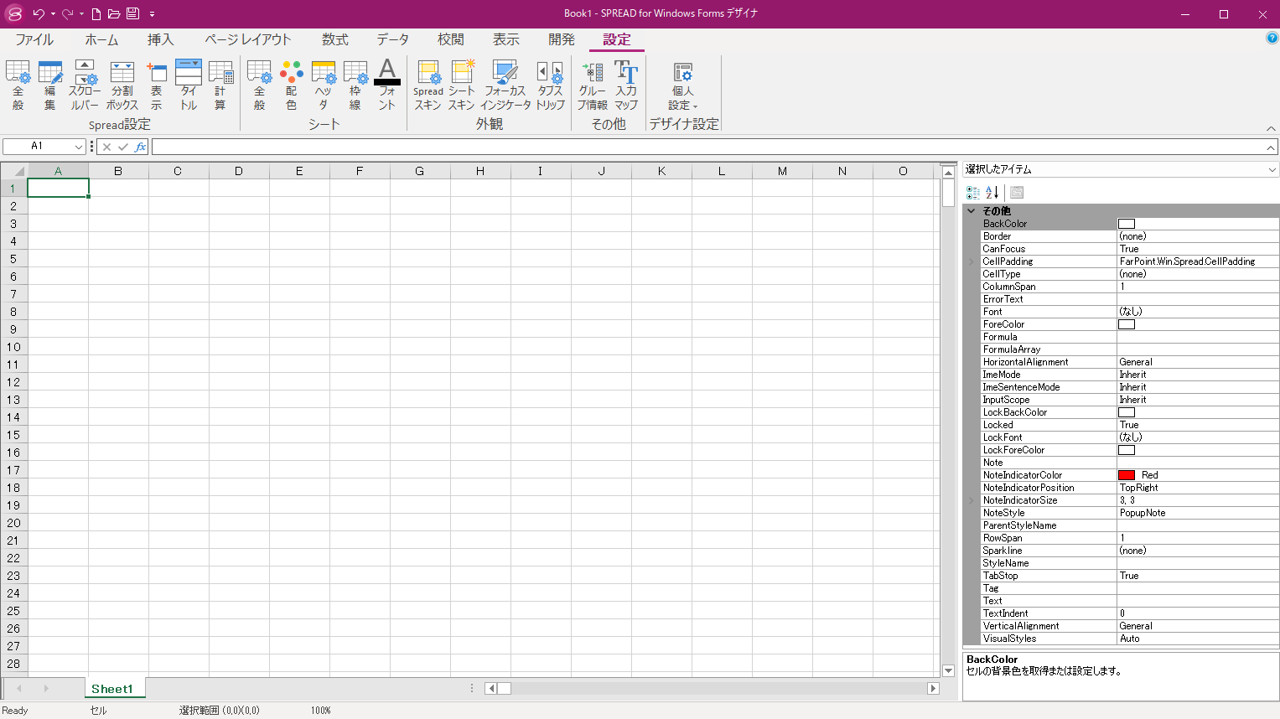The width and height of the screenshot is (1280, 719).
Task: Open the A1 name box dropdown
Action: (79, 147)
